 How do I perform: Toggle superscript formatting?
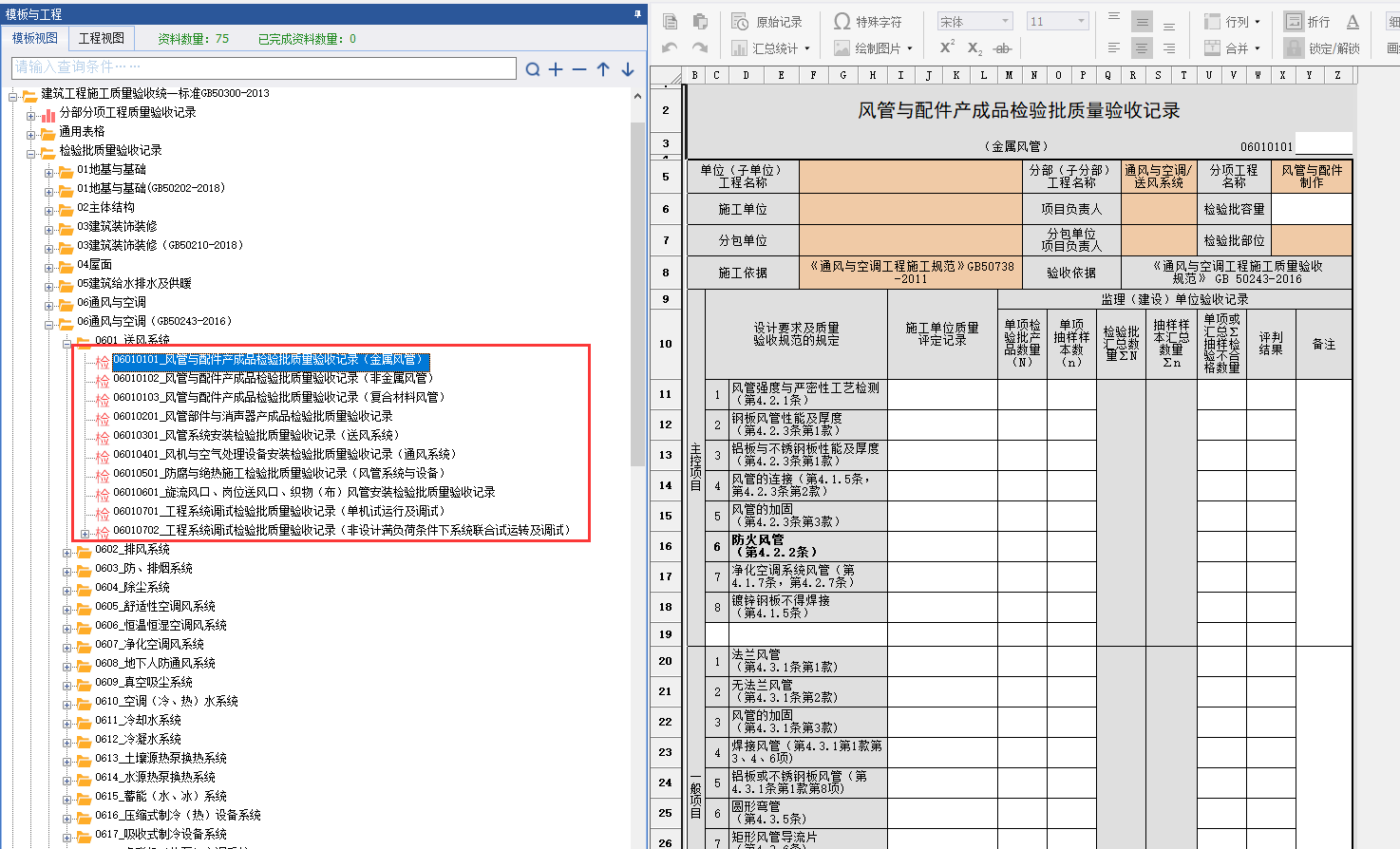947,48
